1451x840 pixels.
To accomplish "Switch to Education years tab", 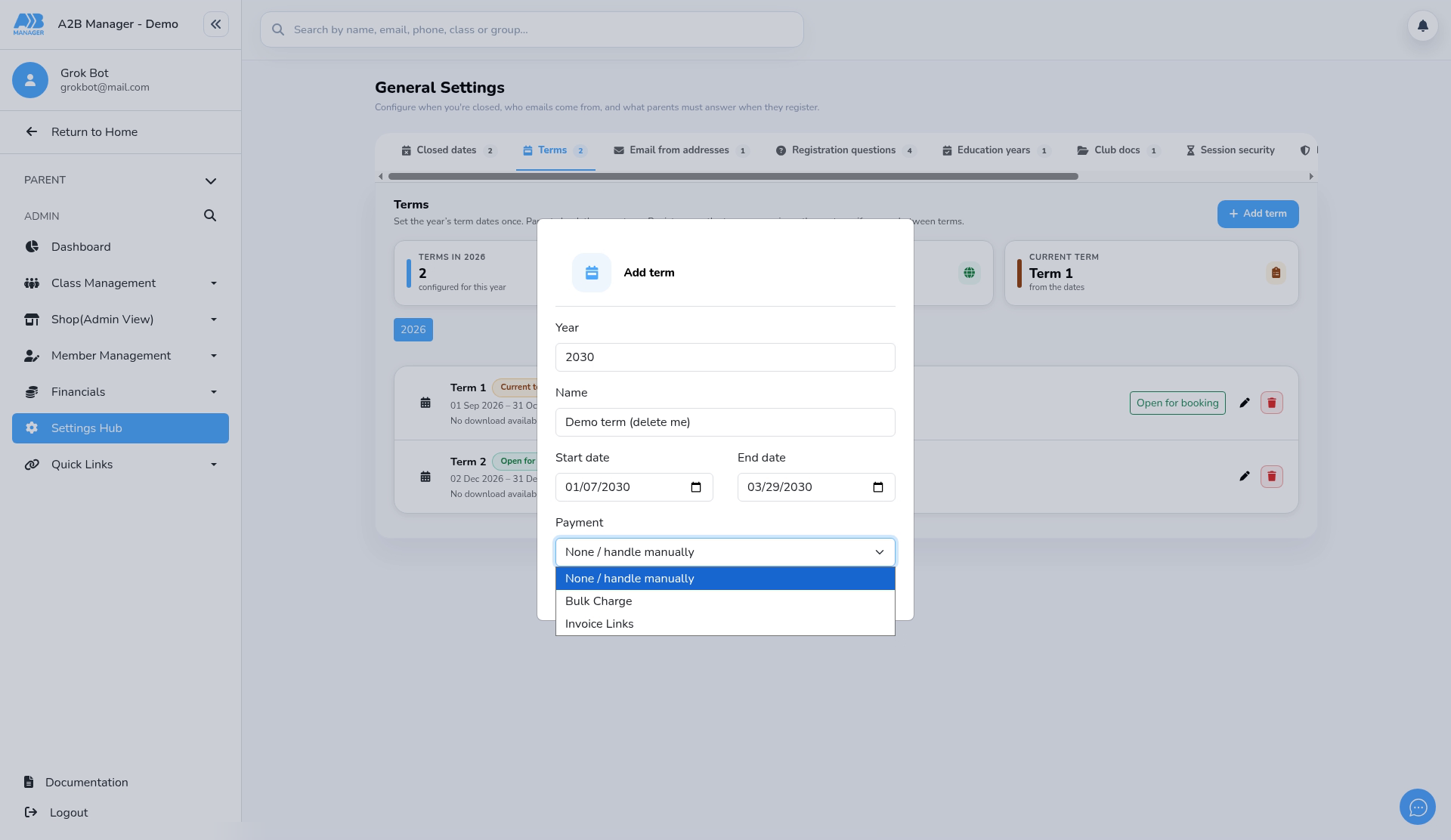I will click(x=995, y=150).
